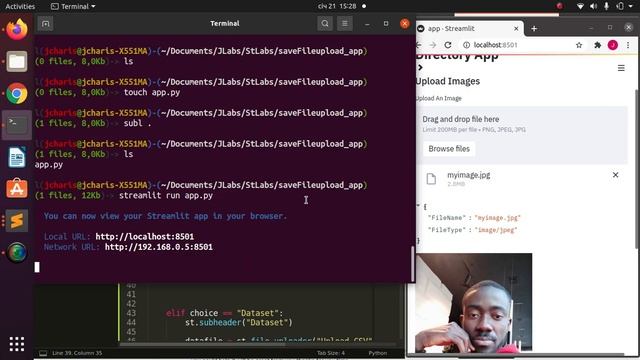The height and width of the screenshot is (360, 640).
Task: Click Line 39, Column 35 status text
Action: (77, 353)
